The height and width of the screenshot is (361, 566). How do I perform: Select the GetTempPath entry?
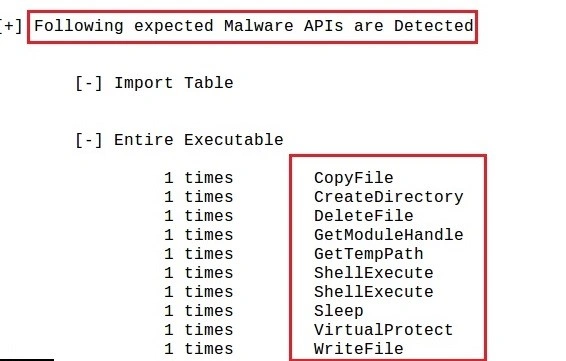369,254
